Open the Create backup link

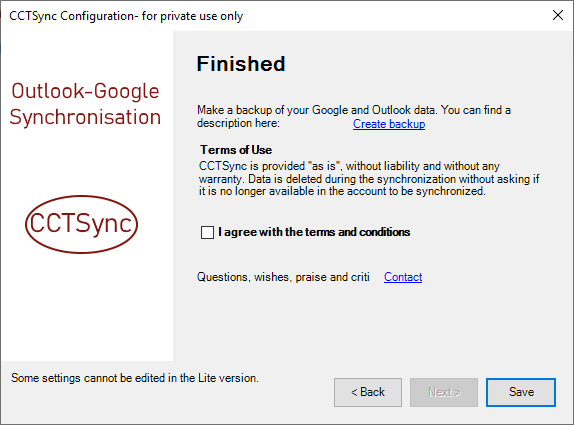pyautogui.click(x=389, y=124)
